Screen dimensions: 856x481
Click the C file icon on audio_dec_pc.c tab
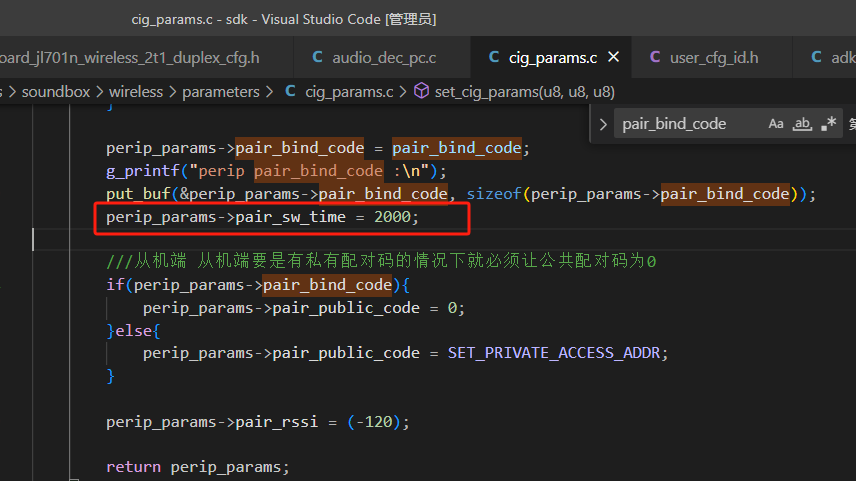point(317,57)
